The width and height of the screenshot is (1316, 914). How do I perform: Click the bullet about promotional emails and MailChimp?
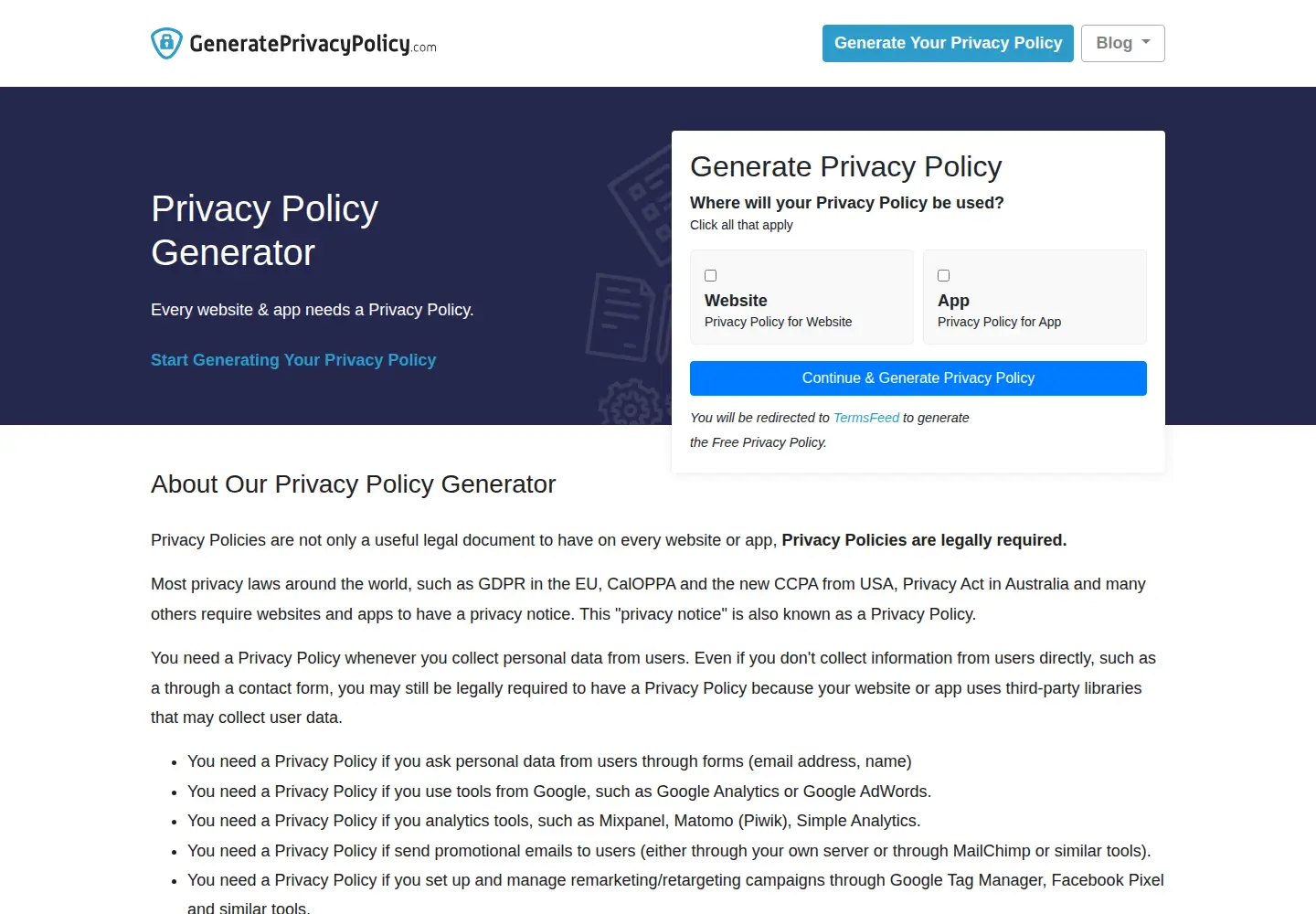point(669,851)
